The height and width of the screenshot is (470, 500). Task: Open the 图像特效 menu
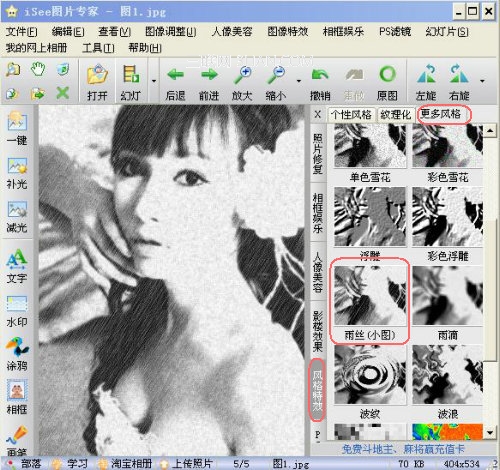[x=287, y=32]
